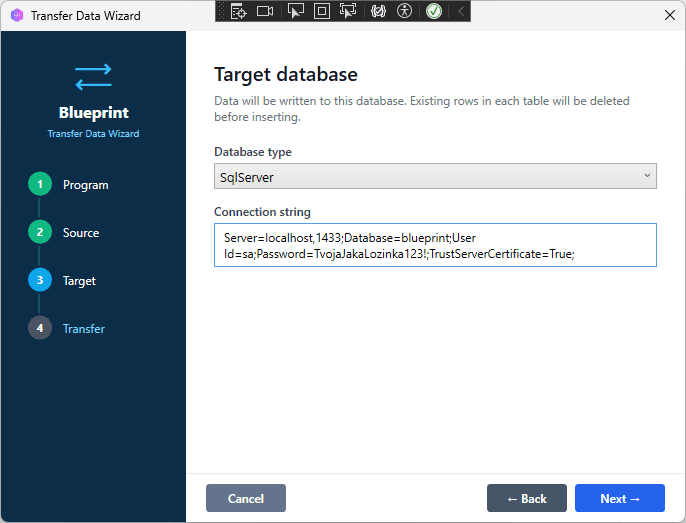This screenshot has height=523, width=686.
Task: Click the Transfer Data Wizard app icon
Action: pos(17,15)
